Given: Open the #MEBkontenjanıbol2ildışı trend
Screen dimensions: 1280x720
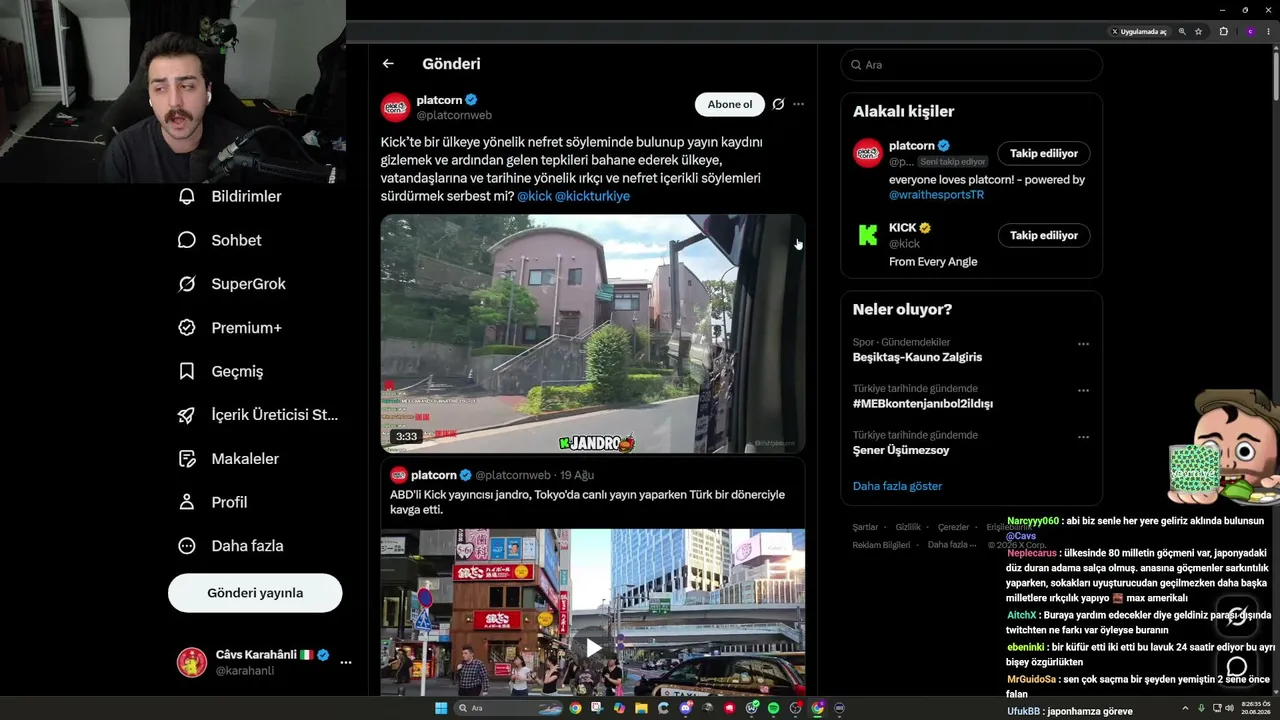Looking at the screenshot, I should [922, 404].
